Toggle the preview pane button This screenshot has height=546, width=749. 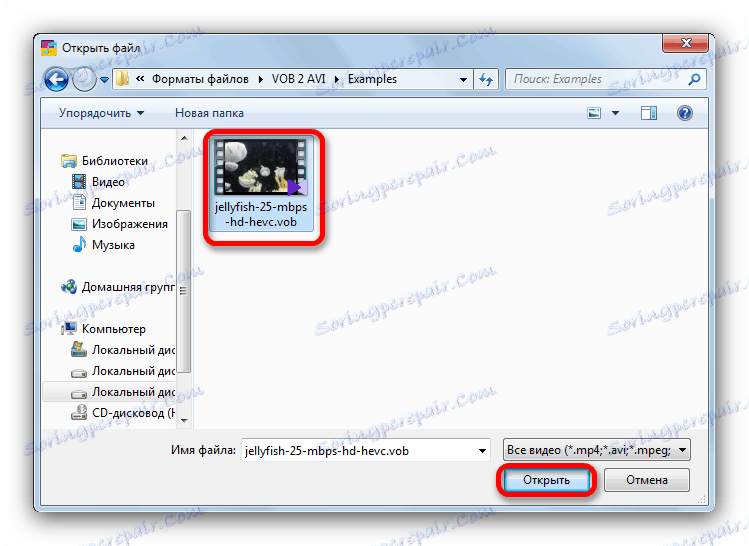(x=648, y=113)
